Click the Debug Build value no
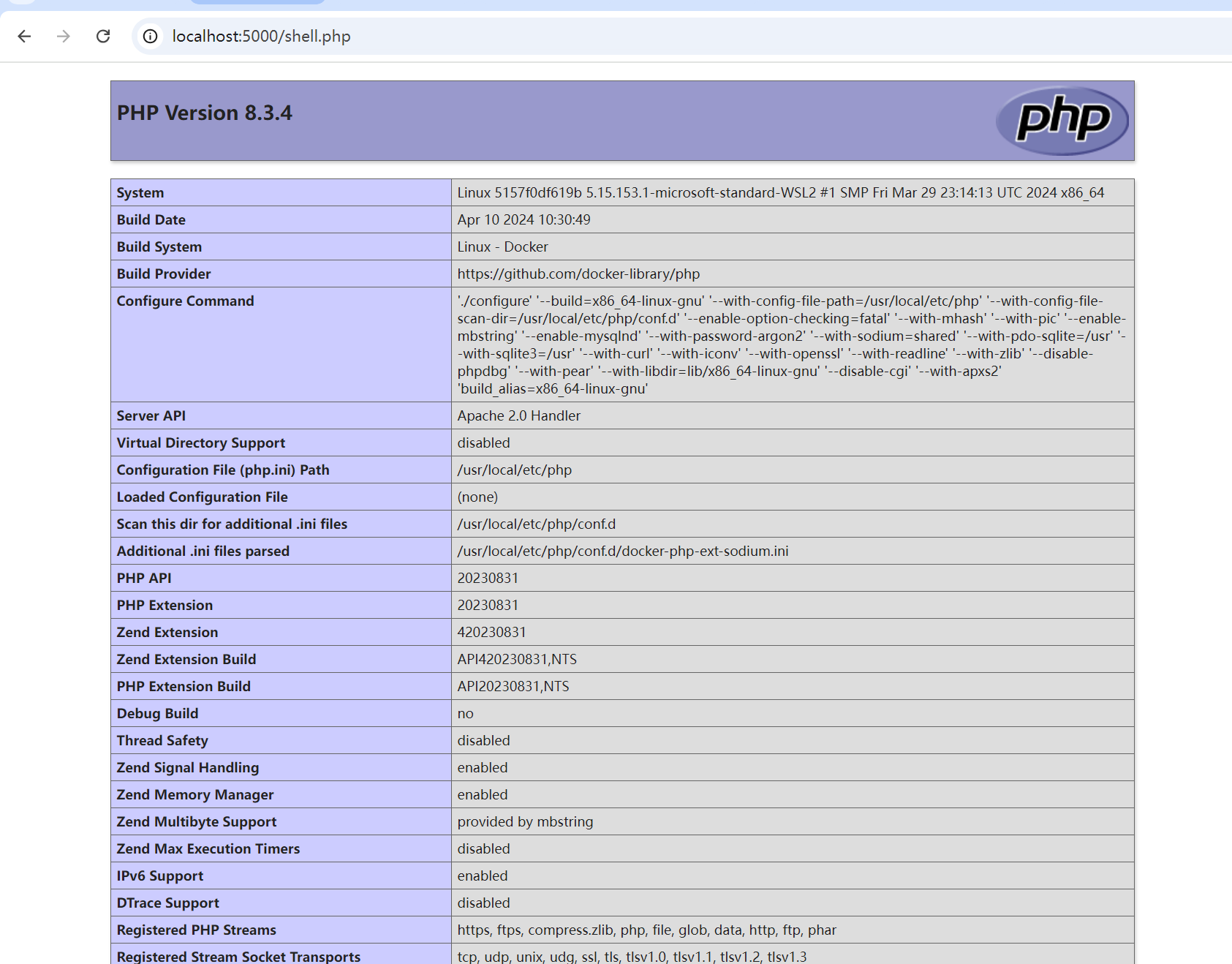The width and height of the screenshot is (1232, 964). [465, 714]
